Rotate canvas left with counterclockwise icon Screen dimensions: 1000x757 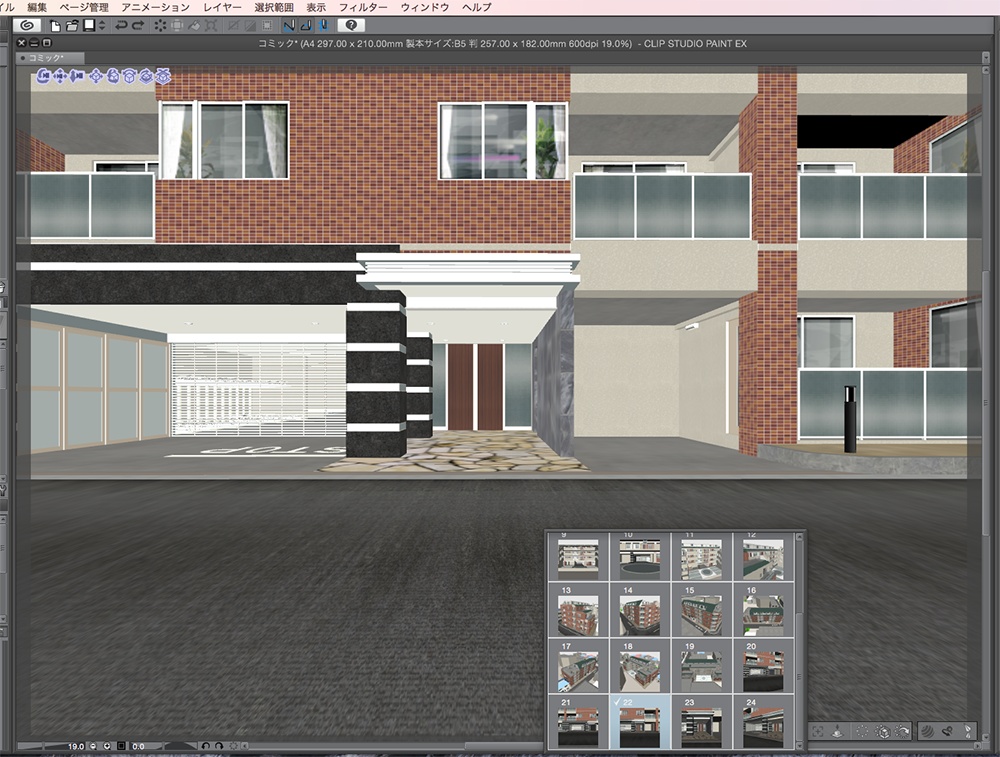(205, 746)
